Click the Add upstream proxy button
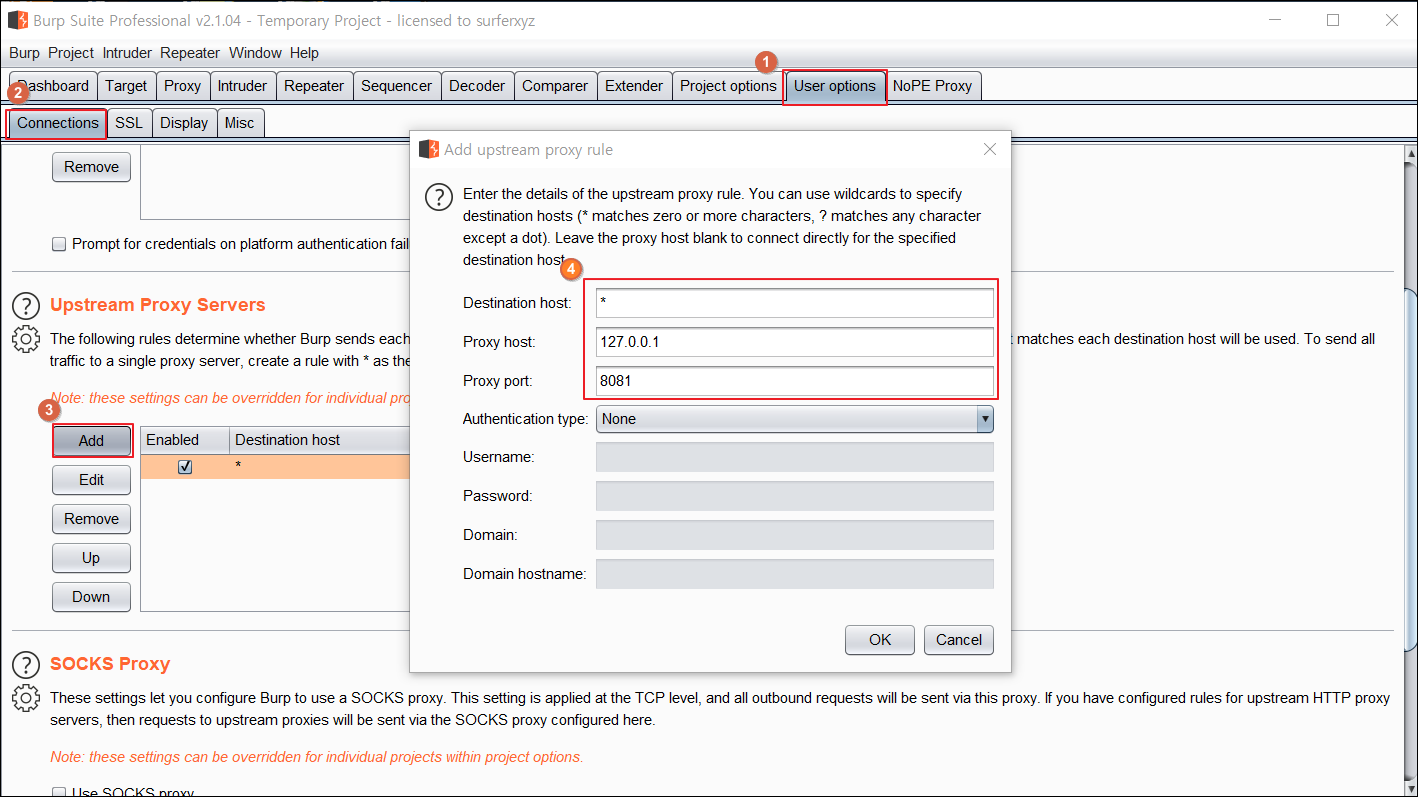Image resolution: width=1418 pixels, height=797 pixels. (91, 441)
